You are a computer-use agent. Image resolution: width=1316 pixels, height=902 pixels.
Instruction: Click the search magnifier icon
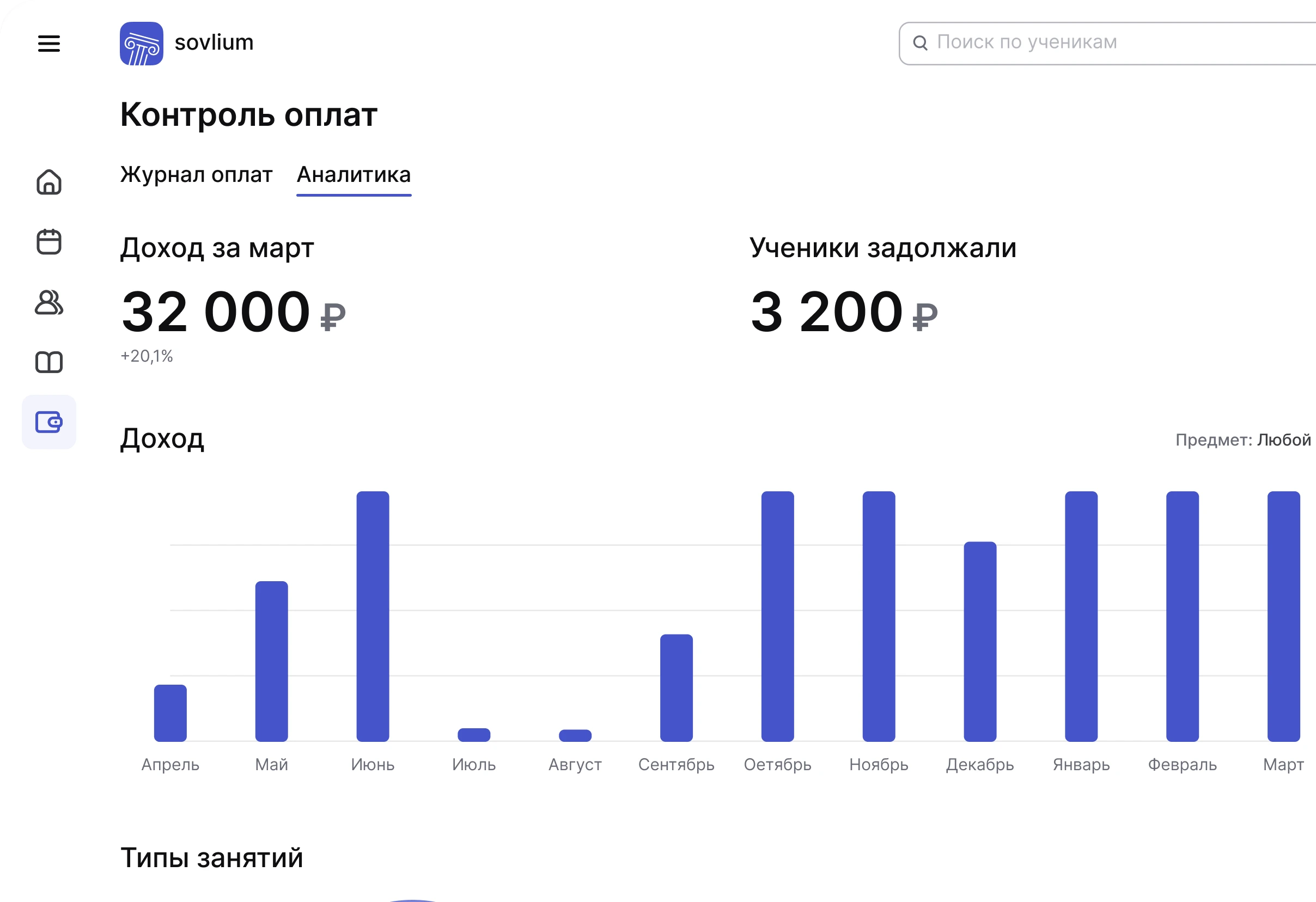(x=920, y=43)
